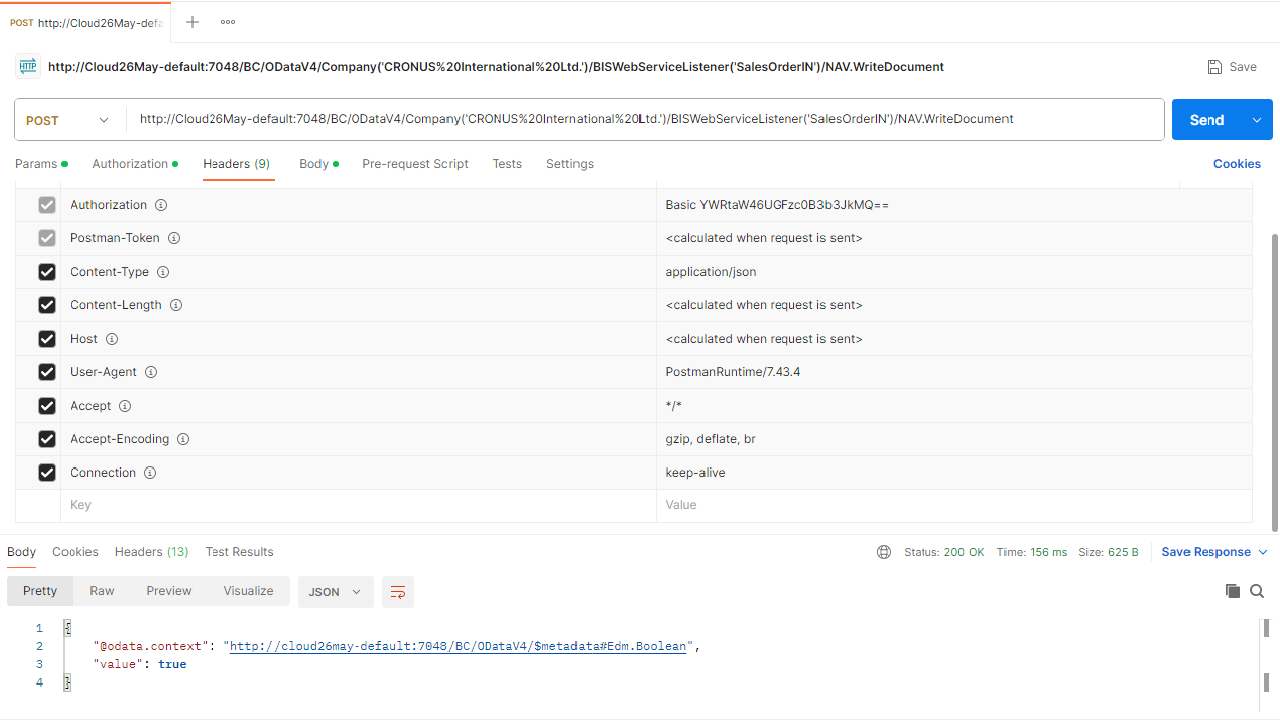
Task: Click the new header Value field
Action: pyautogui.click(x=954, y=506)
